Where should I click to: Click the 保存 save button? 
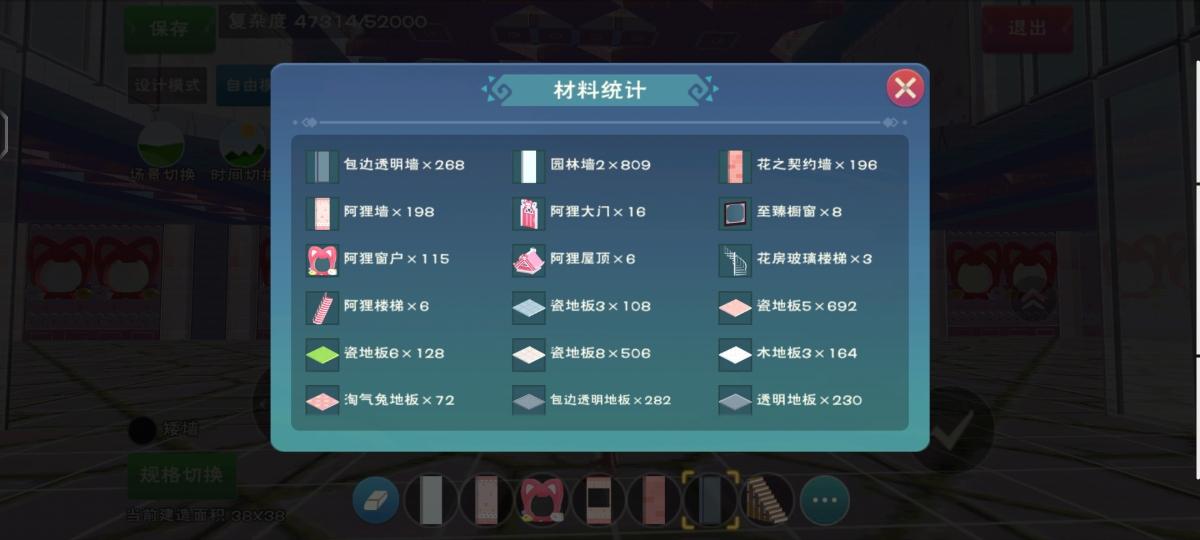[x=169, y=29]
